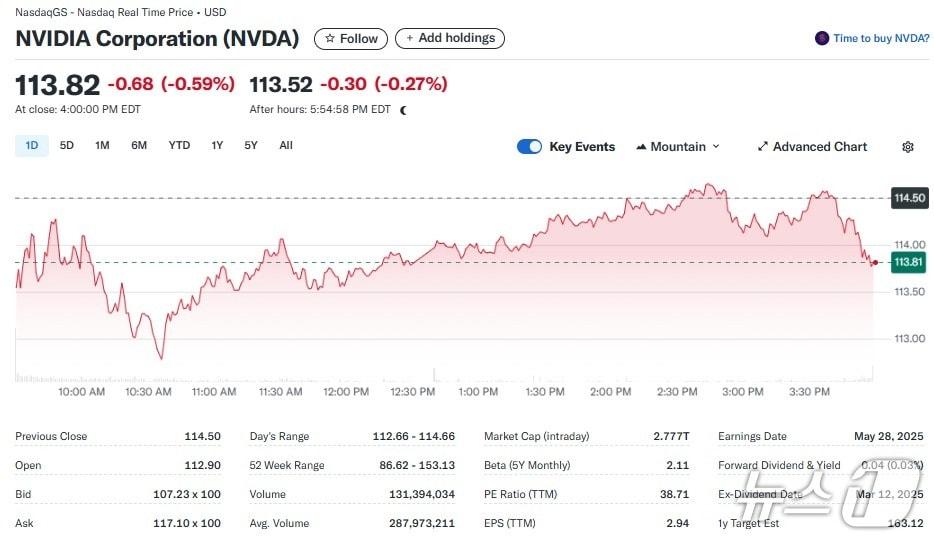
Task: Open the Time to buy NVDA link
Action: [x=881, y=39]
